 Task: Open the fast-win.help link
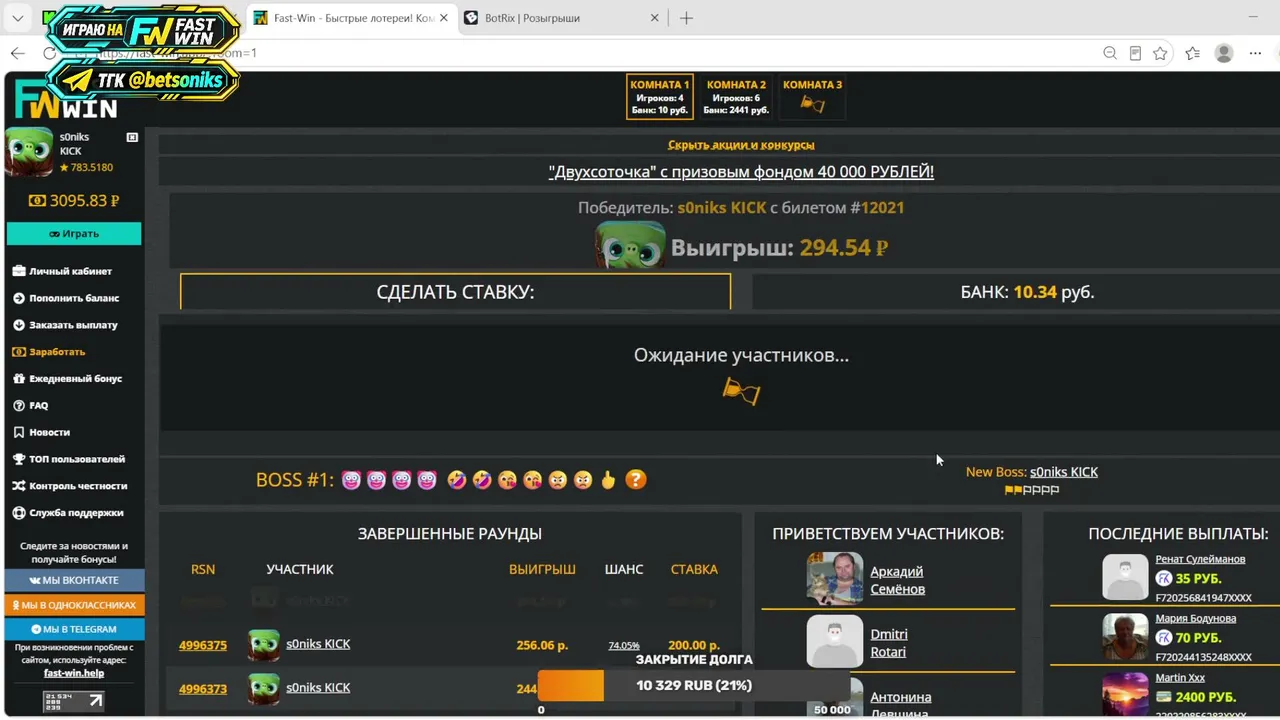click(74, 673)
